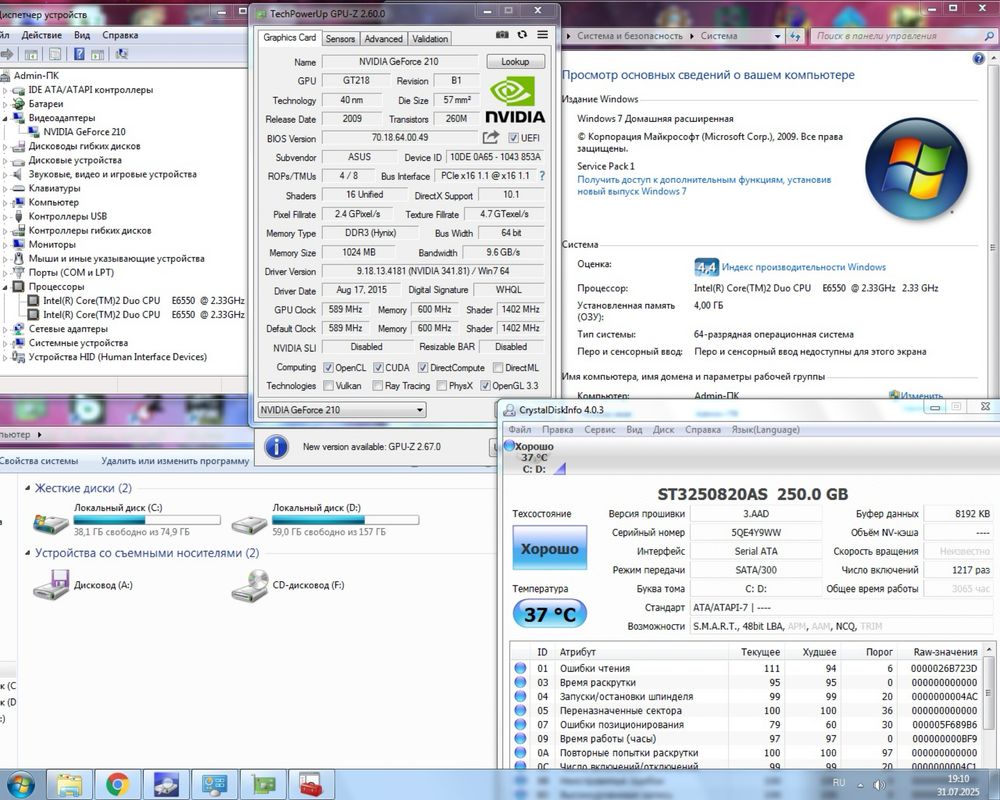
Task: Click the blue info icon for new GPU-Z version
Action: (276, 447)
